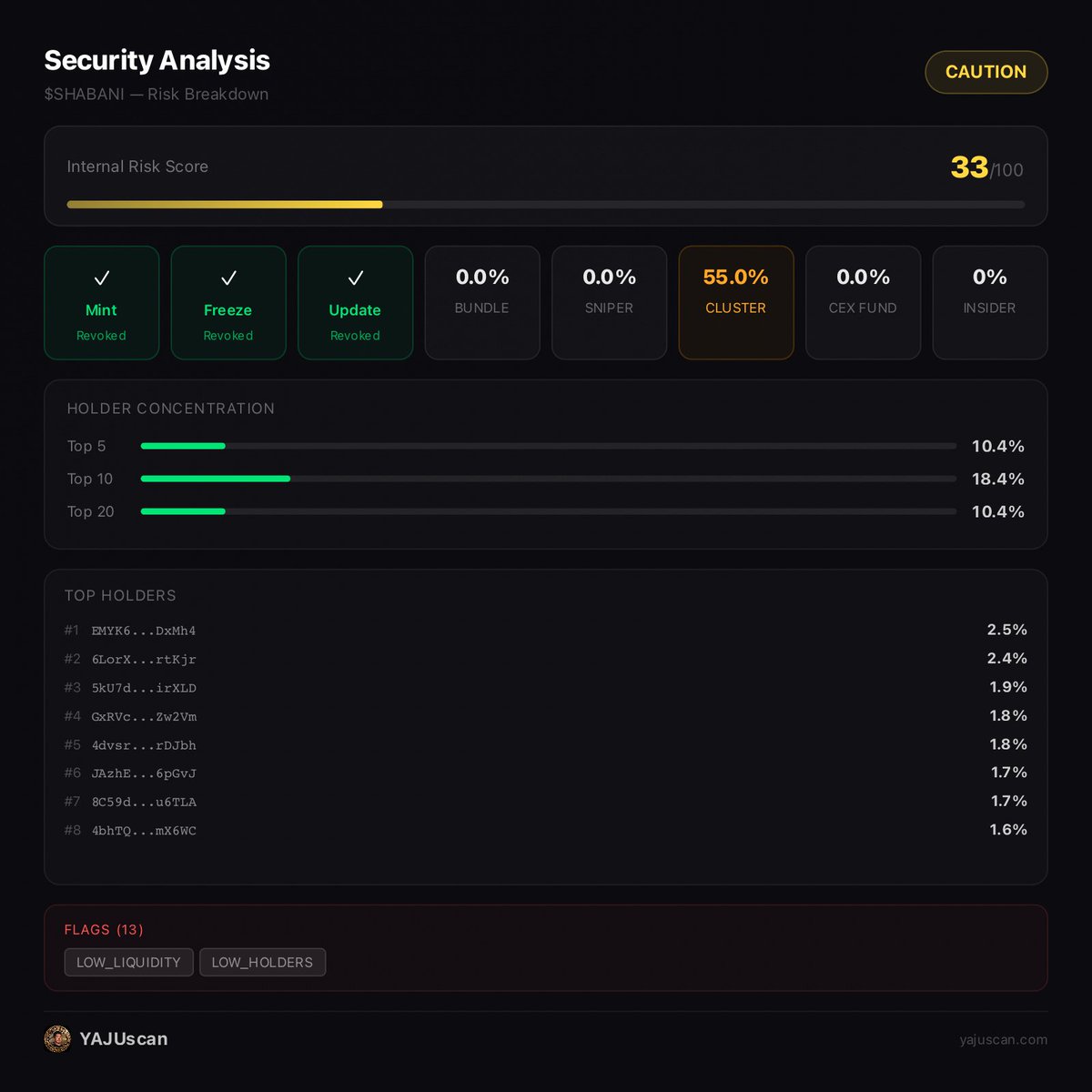Click the Internal Risk Score progress bar
1092x1092 pixels.
546,205
